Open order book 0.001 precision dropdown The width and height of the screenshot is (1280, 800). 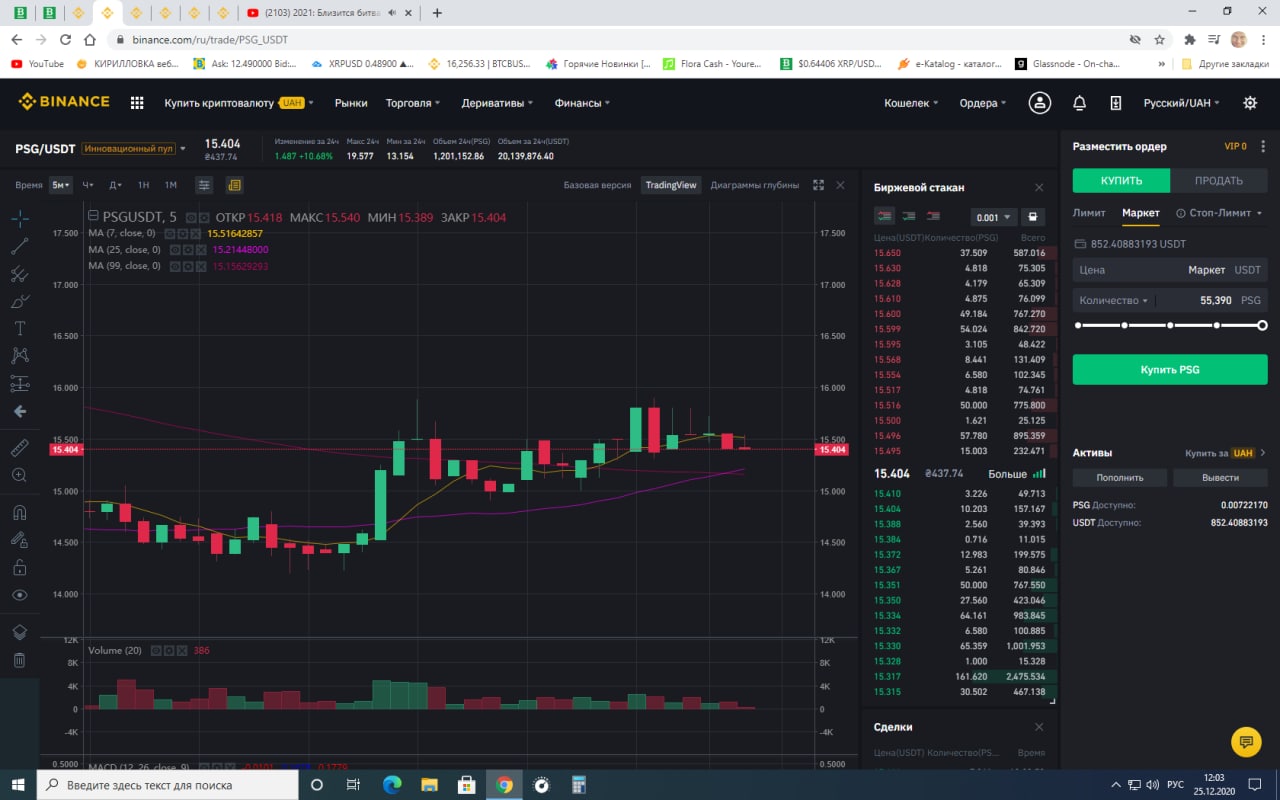[x=993, y=217]
